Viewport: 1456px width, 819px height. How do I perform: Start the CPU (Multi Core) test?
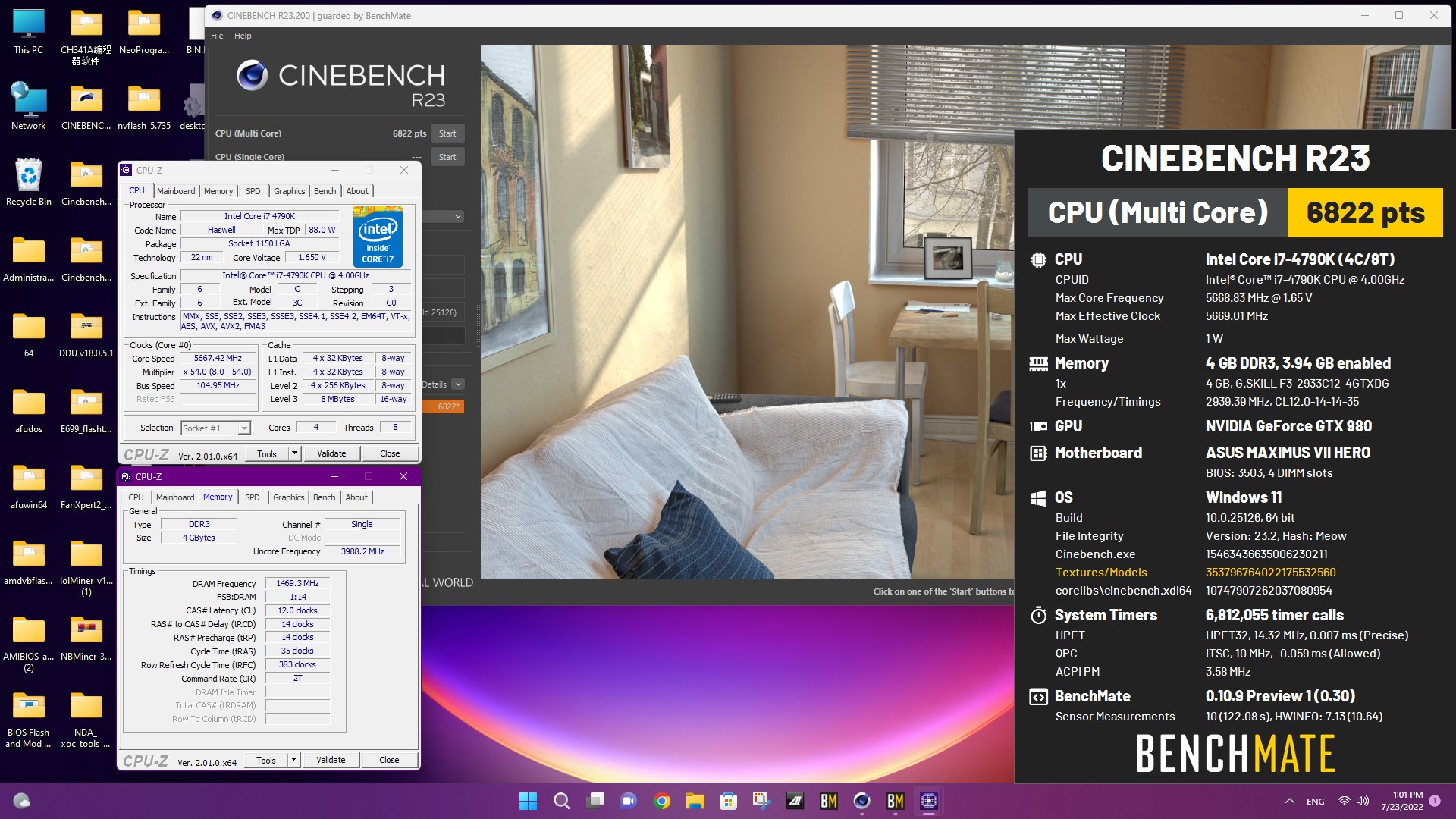pos(447,133)
